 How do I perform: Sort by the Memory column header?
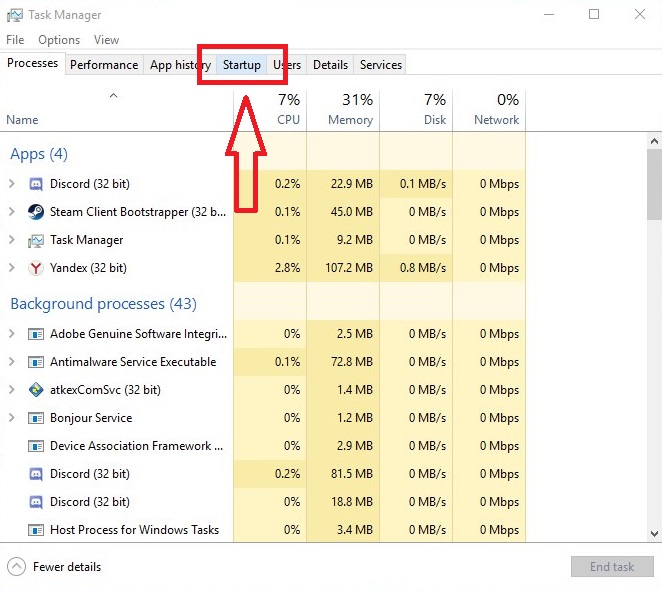tap(343, 110)
